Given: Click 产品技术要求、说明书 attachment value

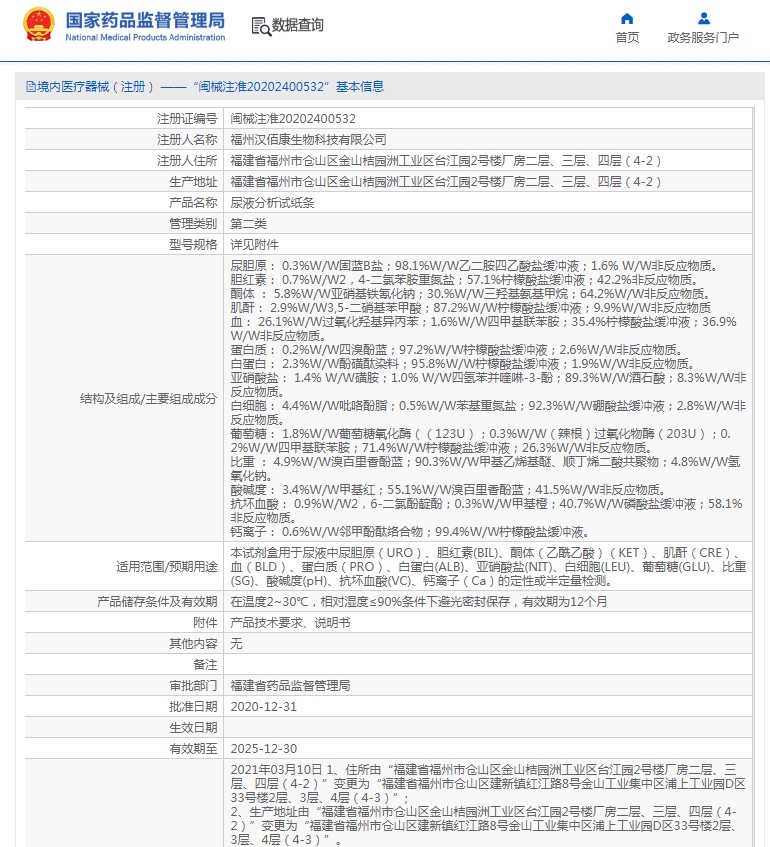Looking at the screenshot, I should pyautogui.click(x=290, y=623).
